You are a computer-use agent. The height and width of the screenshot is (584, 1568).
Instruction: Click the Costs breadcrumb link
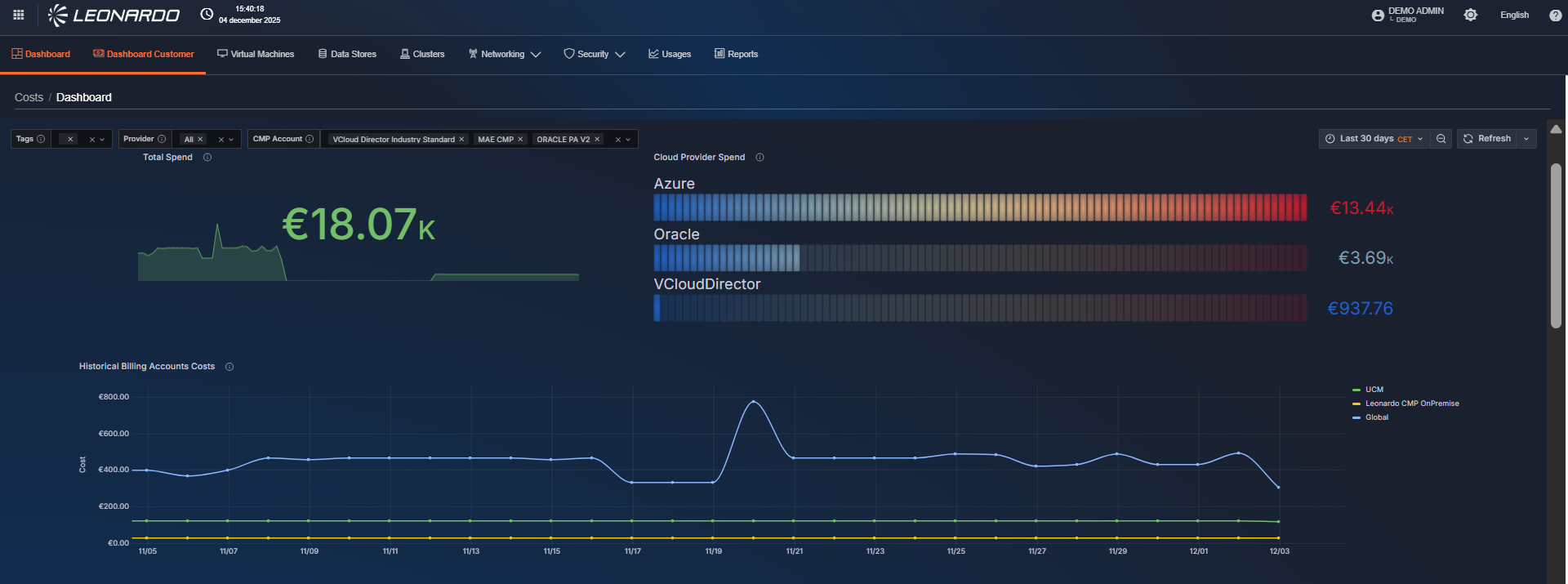coord(29,97)
